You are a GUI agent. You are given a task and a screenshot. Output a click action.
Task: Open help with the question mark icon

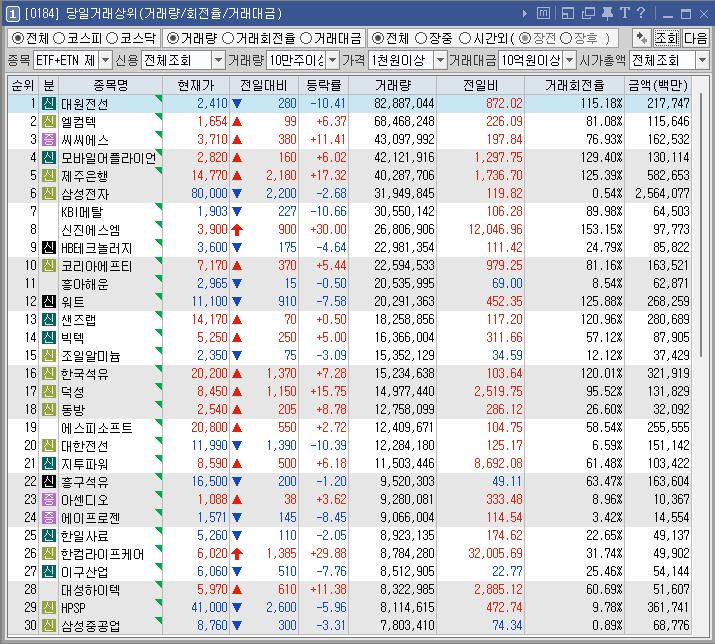pyautogui.click(x=641, y=13)
